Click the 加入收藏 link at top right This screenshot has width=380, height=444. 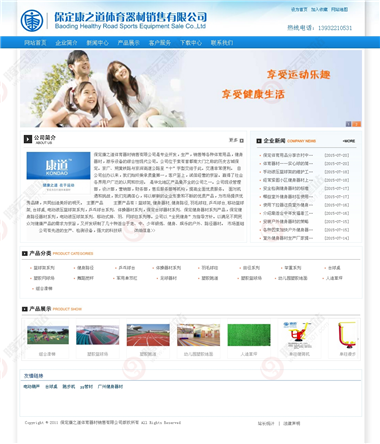click(x=319, y=10)
